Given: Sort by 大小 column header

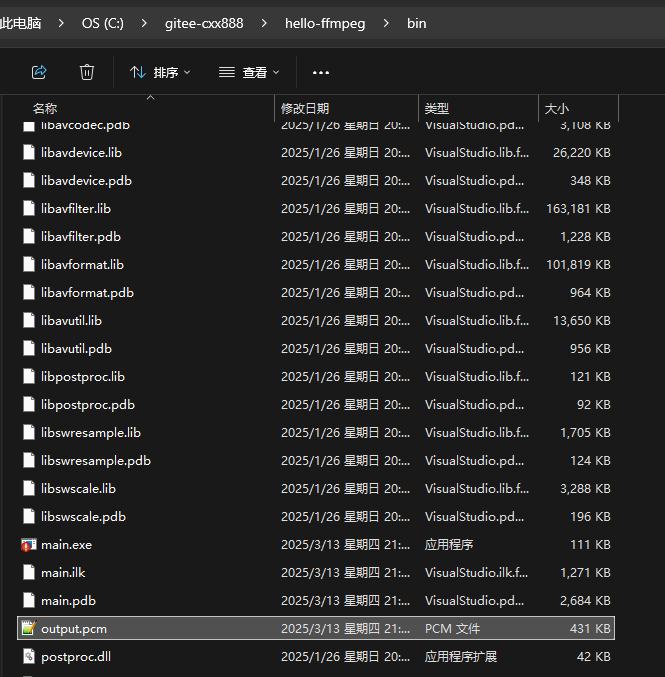Looking at the screenshot, I should (557, 108).
